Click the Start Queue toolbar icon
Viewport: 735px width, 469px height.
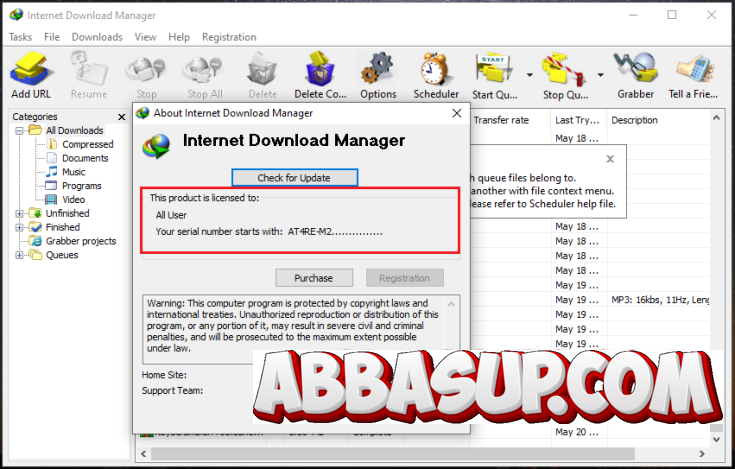(495, 76)
